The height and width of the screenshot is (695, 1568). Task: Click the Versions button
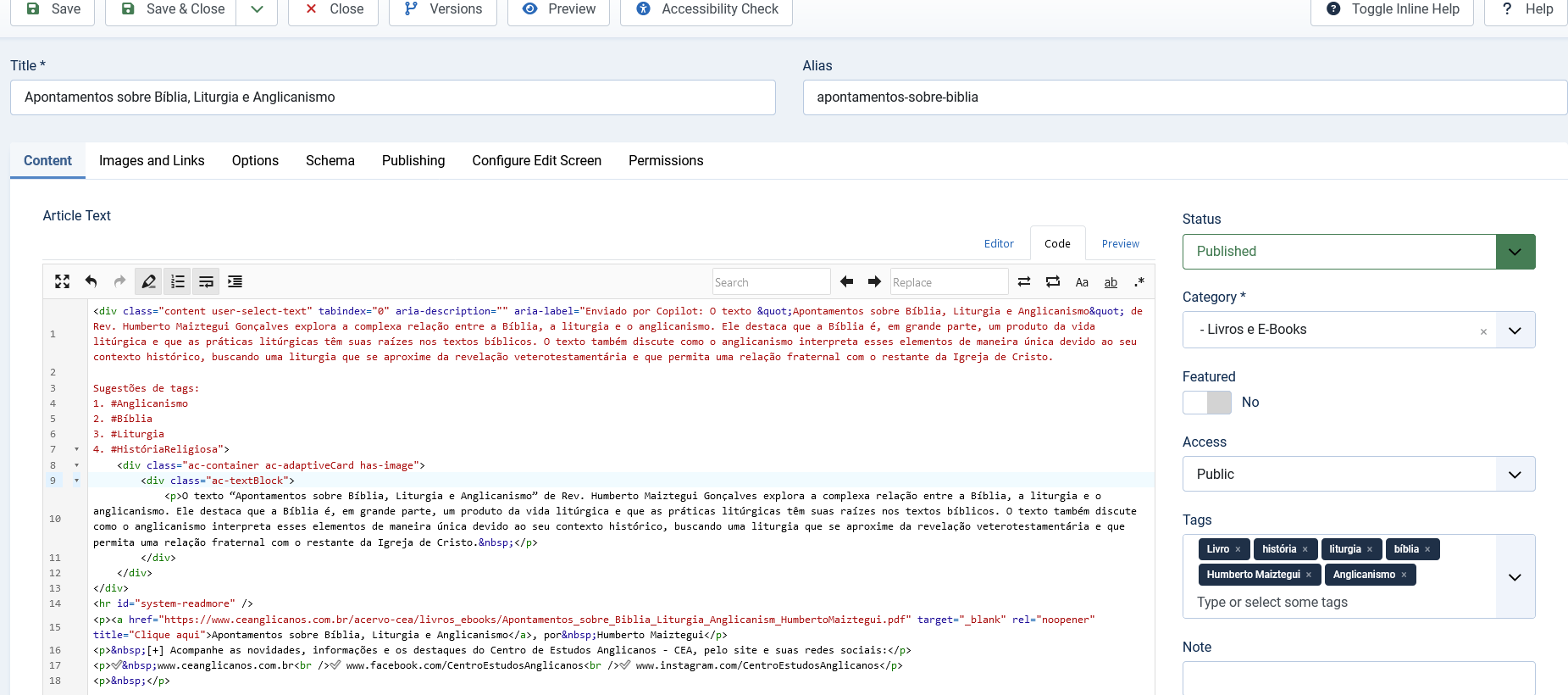(x=442, y=9)
